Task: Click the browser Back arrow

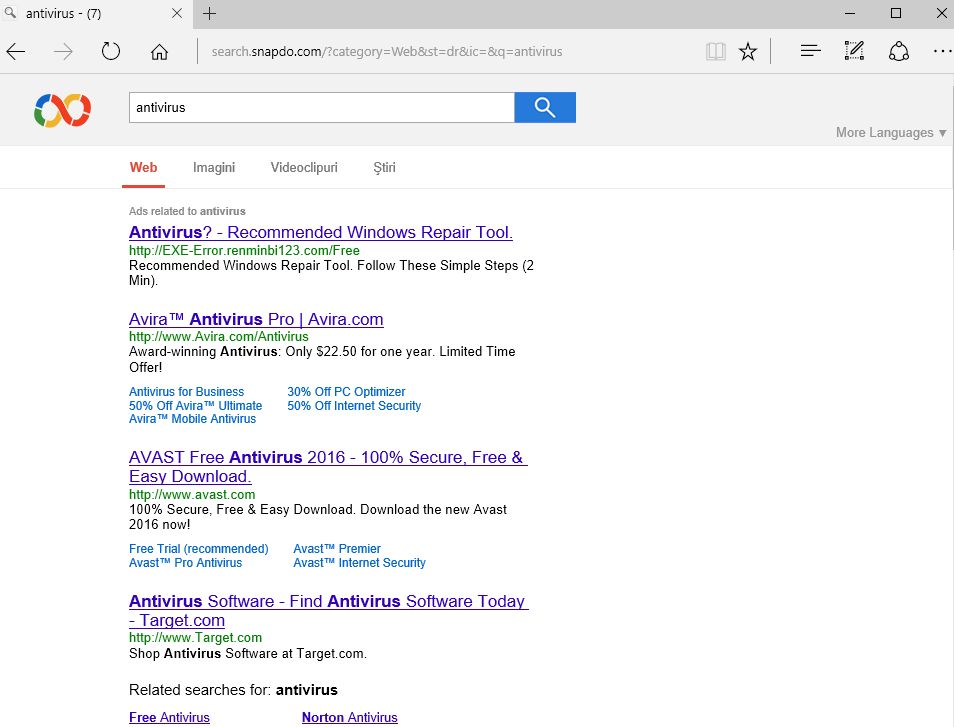Action: tap(16, 52)
